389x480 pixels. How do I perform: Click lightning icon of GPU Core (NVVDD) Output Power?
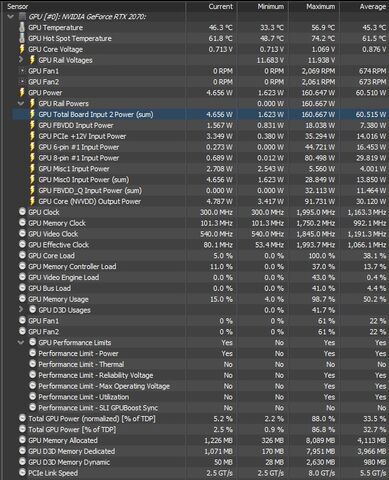[x=32, y=201]
